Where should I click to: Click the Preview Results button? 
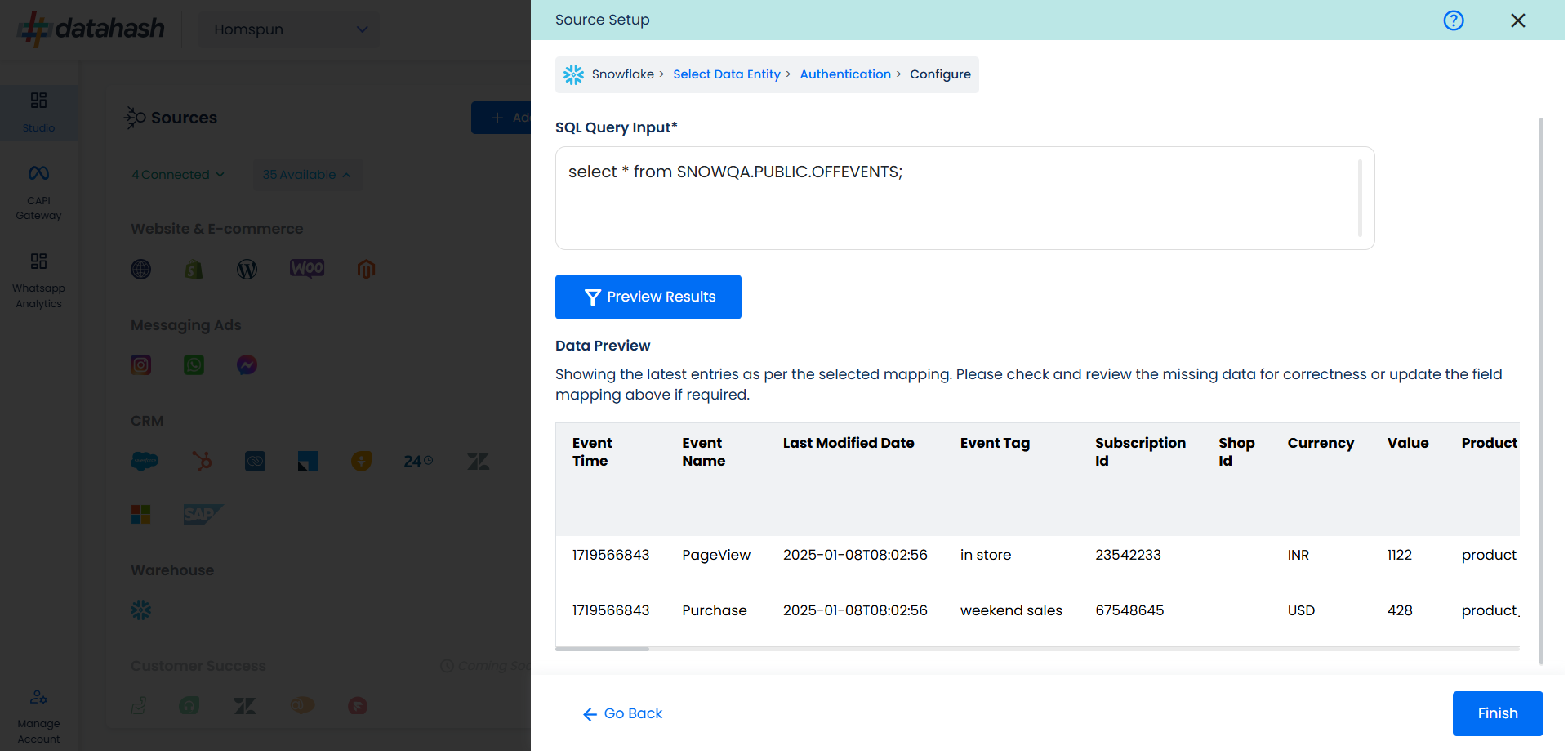648,297
